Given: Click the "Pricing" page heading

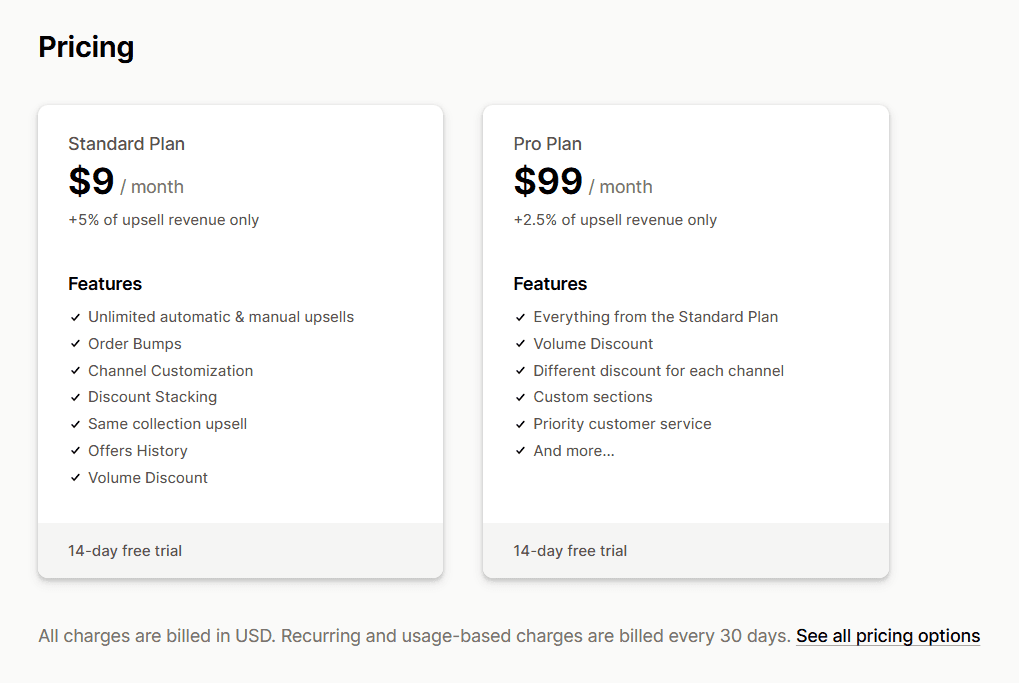Looking at the screenshot, I should point(85,47).
